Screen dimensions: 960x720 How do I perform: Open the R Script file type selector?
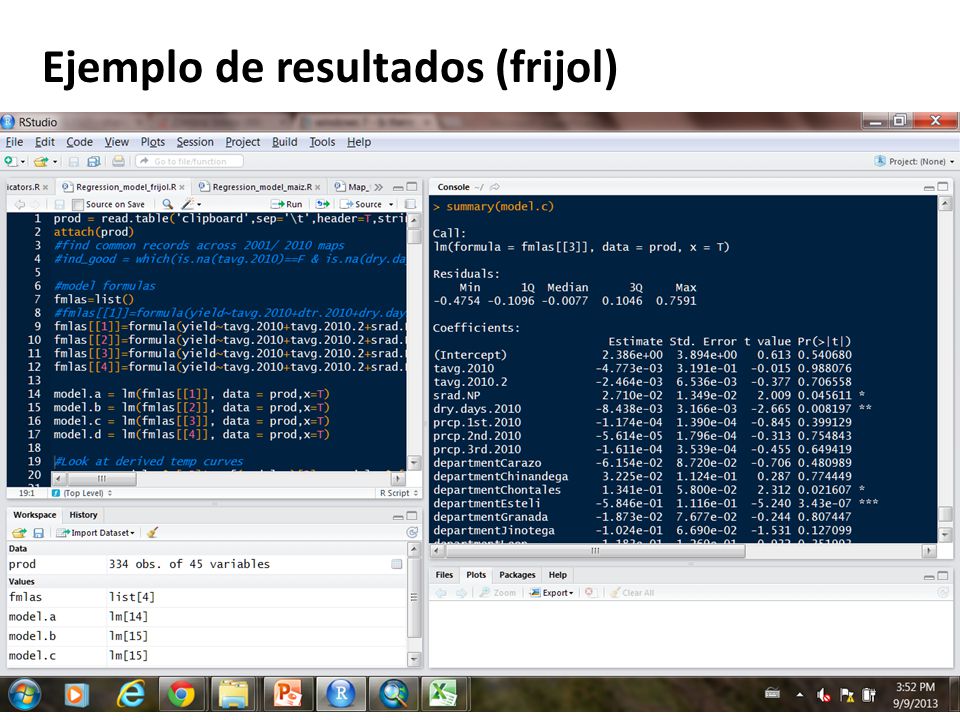coord(399,493)
